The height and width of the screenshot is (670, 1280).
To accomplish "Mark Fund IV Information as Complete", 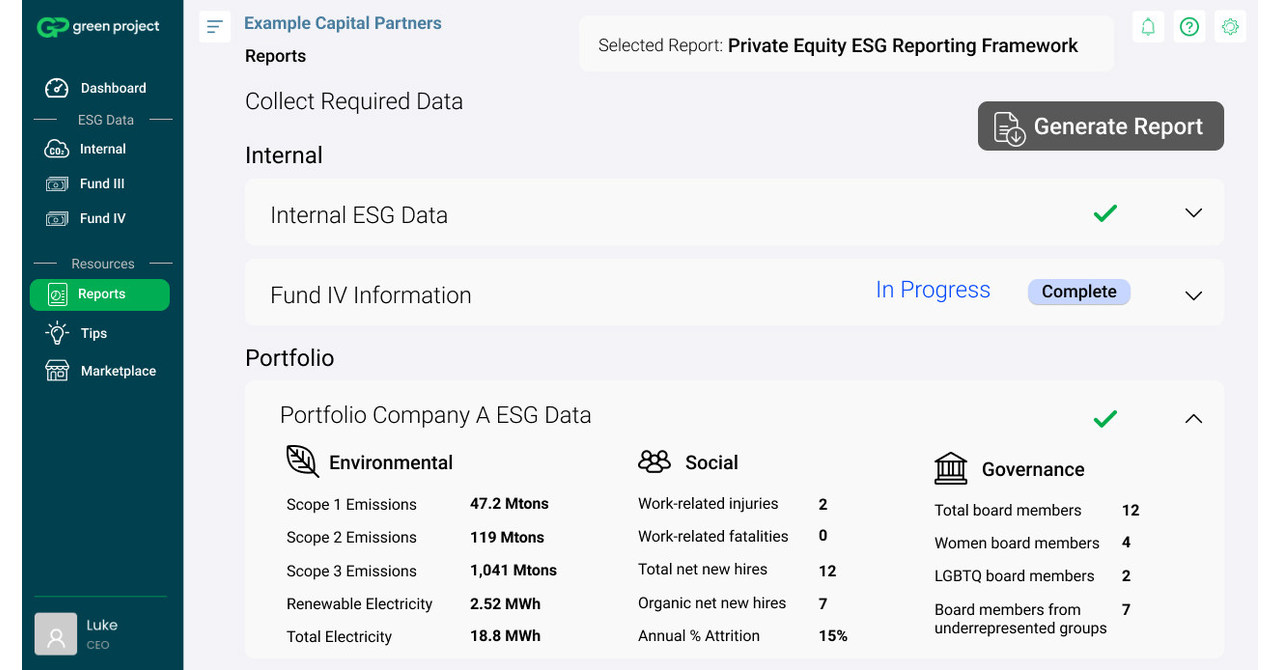I will tap(1078, 292).
